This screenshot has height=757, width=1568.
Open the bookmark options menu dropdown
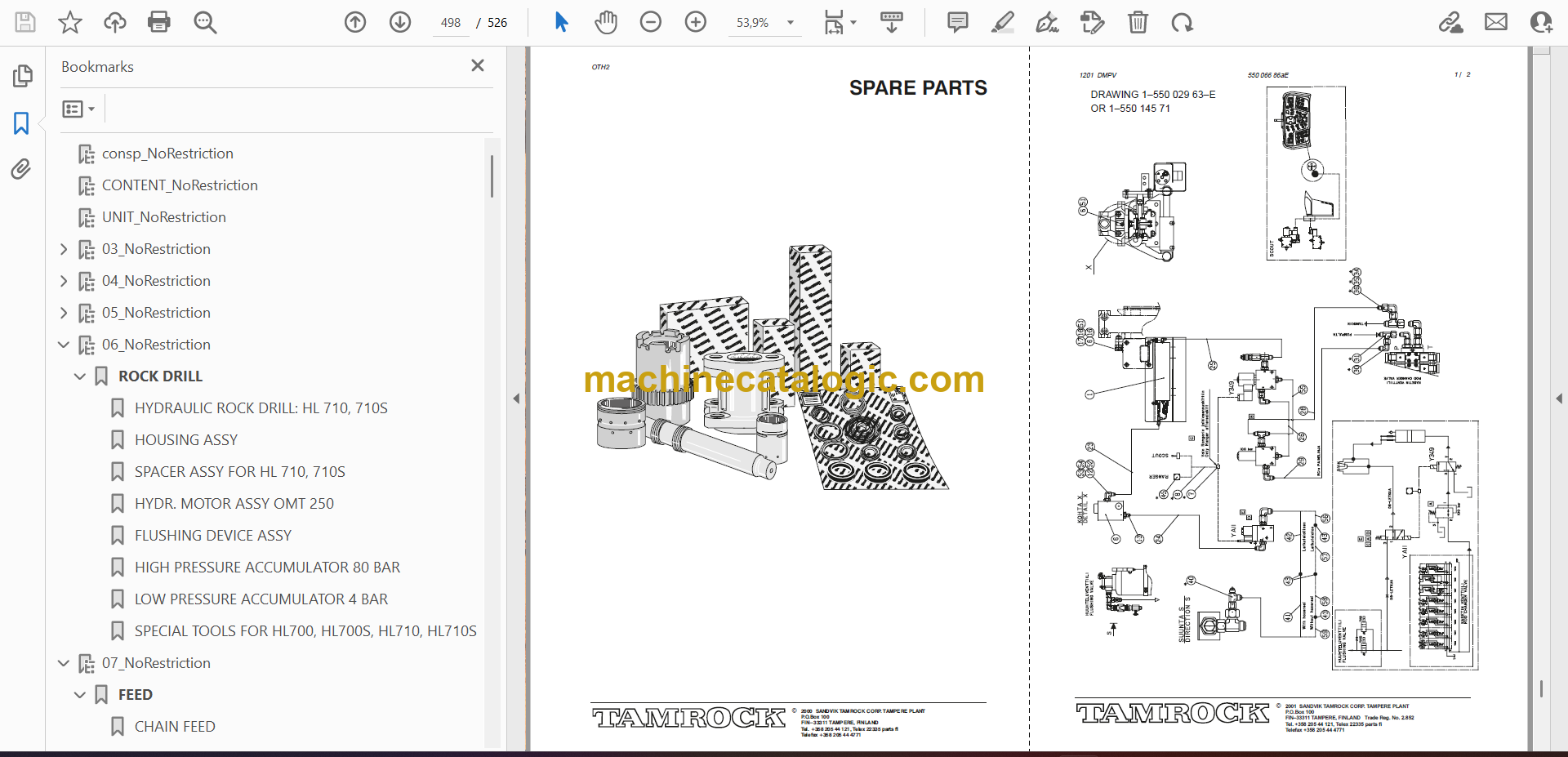pos(78,109)
